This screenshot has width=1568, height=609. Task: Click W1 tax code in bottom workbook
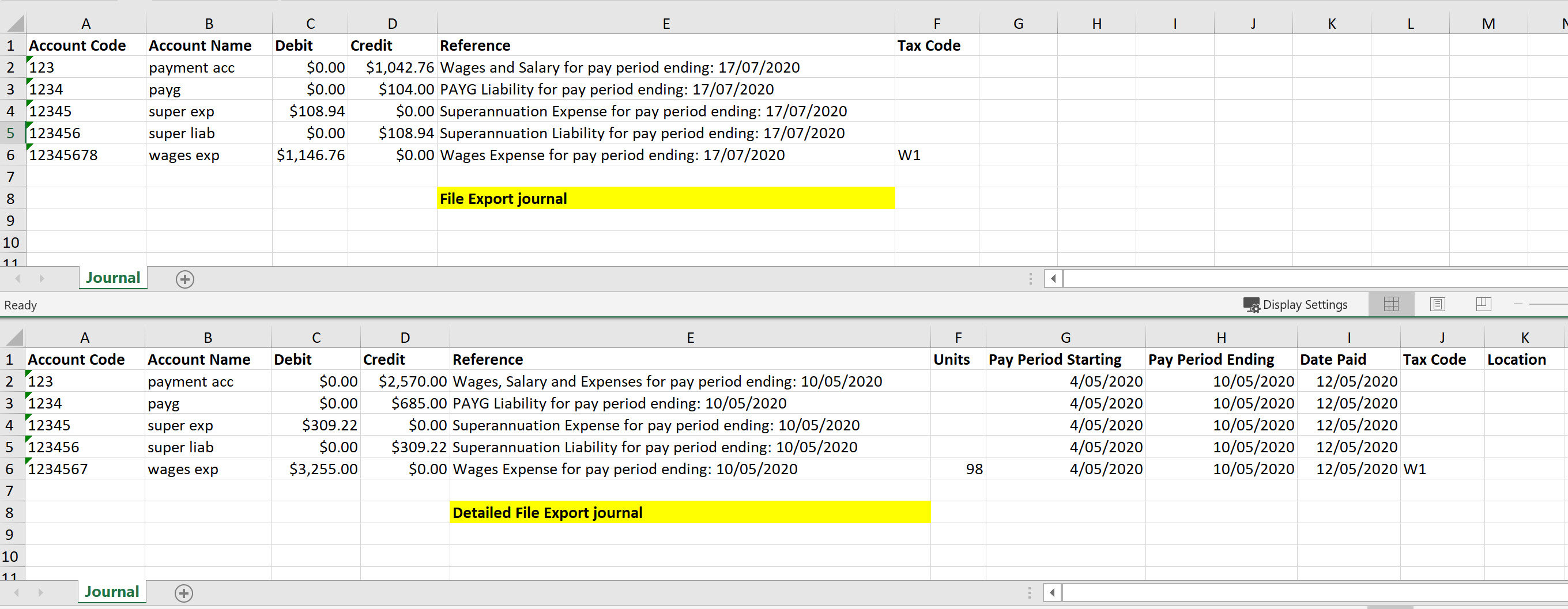point(1442,468)
